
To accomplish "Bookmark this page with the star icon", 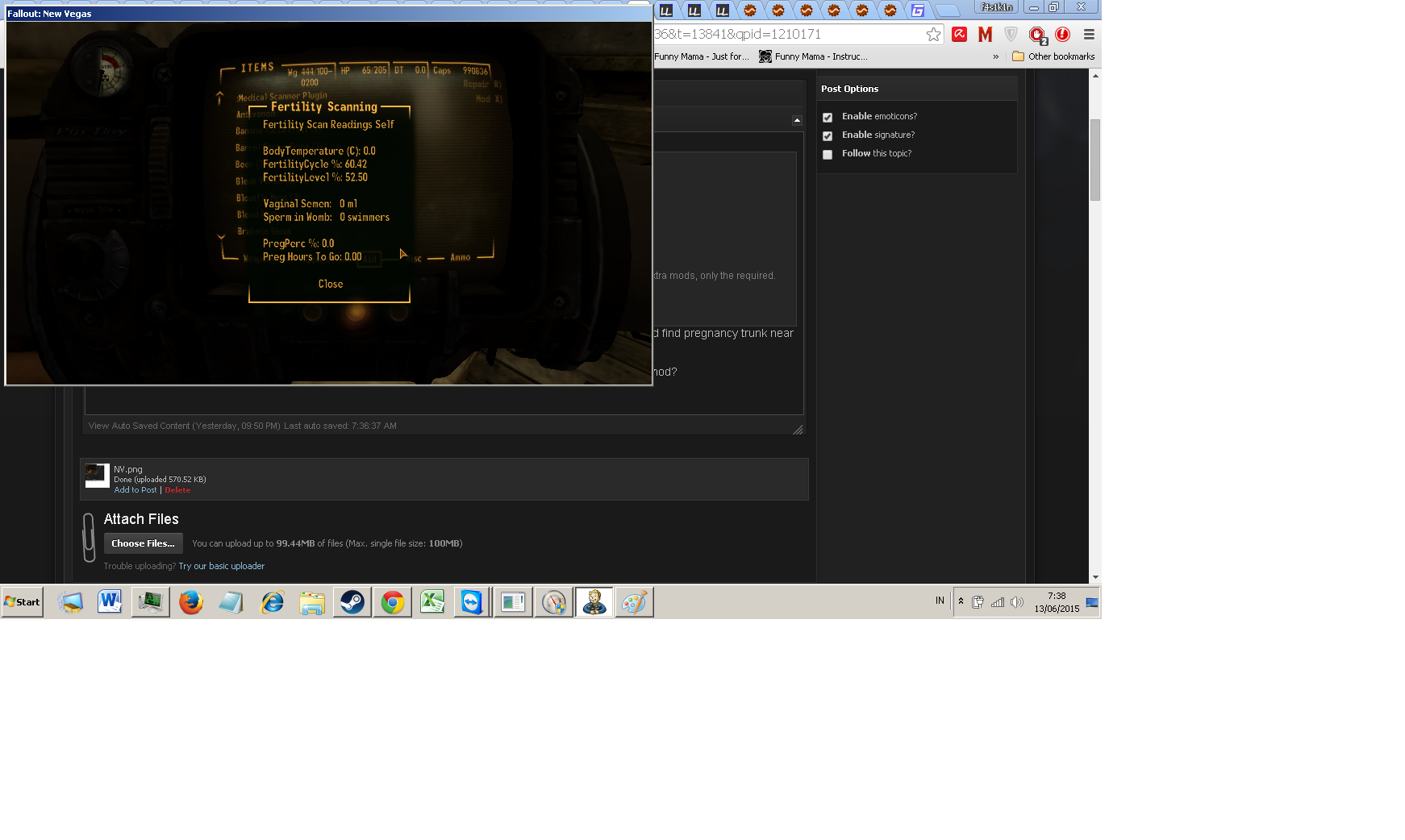I will coord(933,34).
